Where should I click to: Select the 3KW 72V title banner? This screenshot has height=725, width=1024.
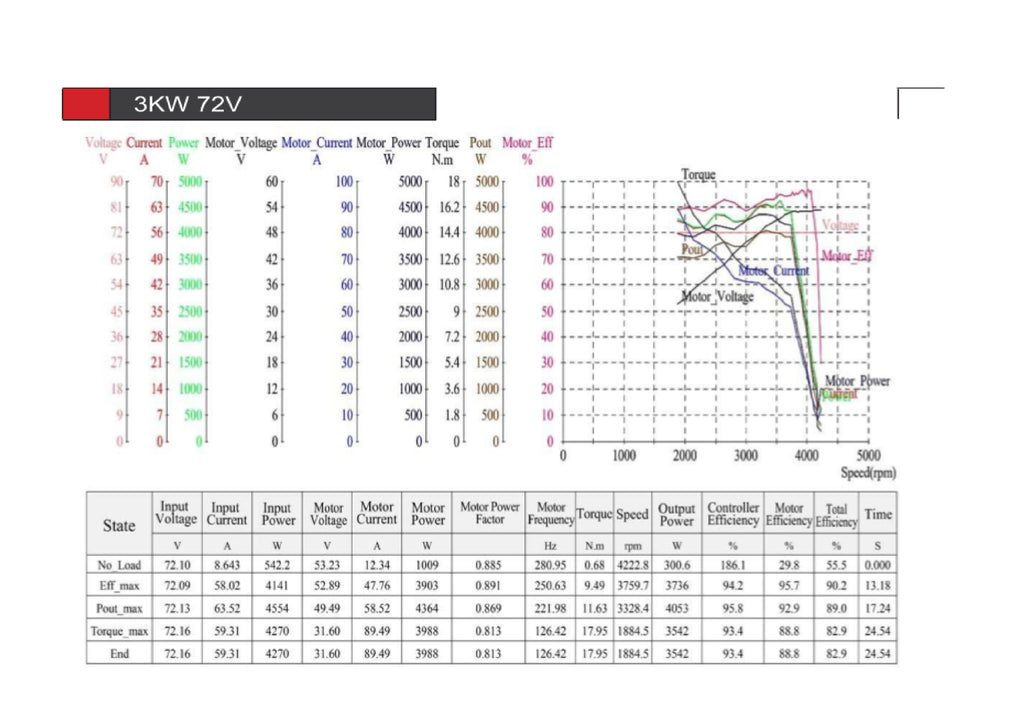click(x=272, y=104)
